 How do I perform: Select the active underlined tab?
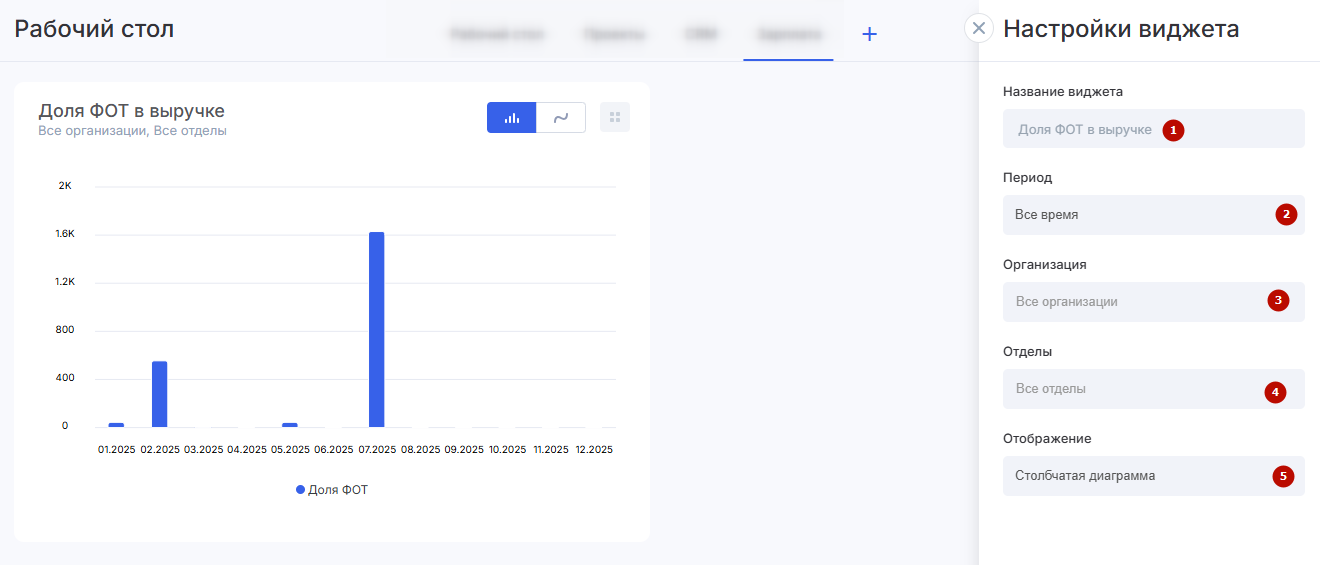[x=788, y=34]
